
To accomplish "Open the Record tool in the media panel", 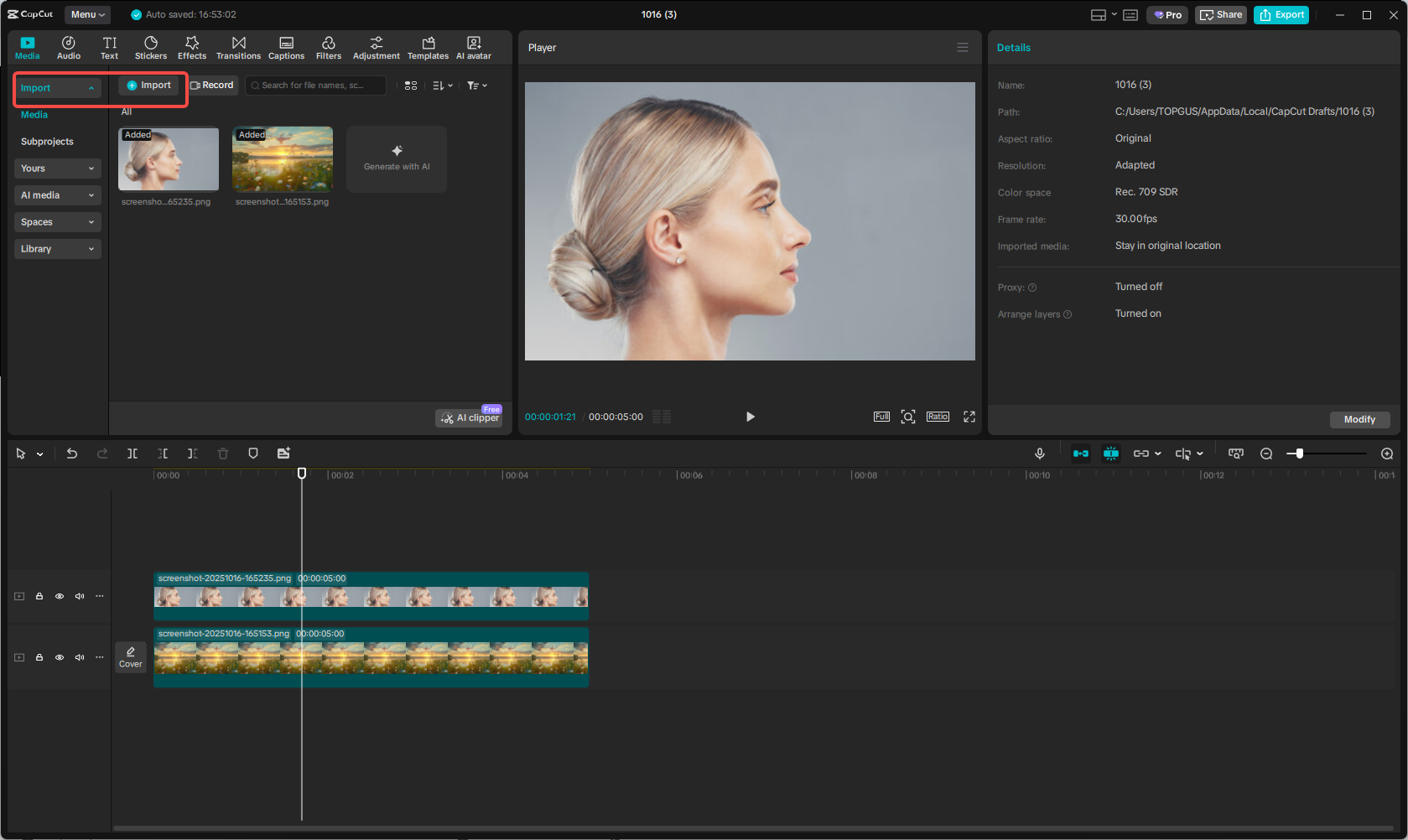I will [212, 85].
